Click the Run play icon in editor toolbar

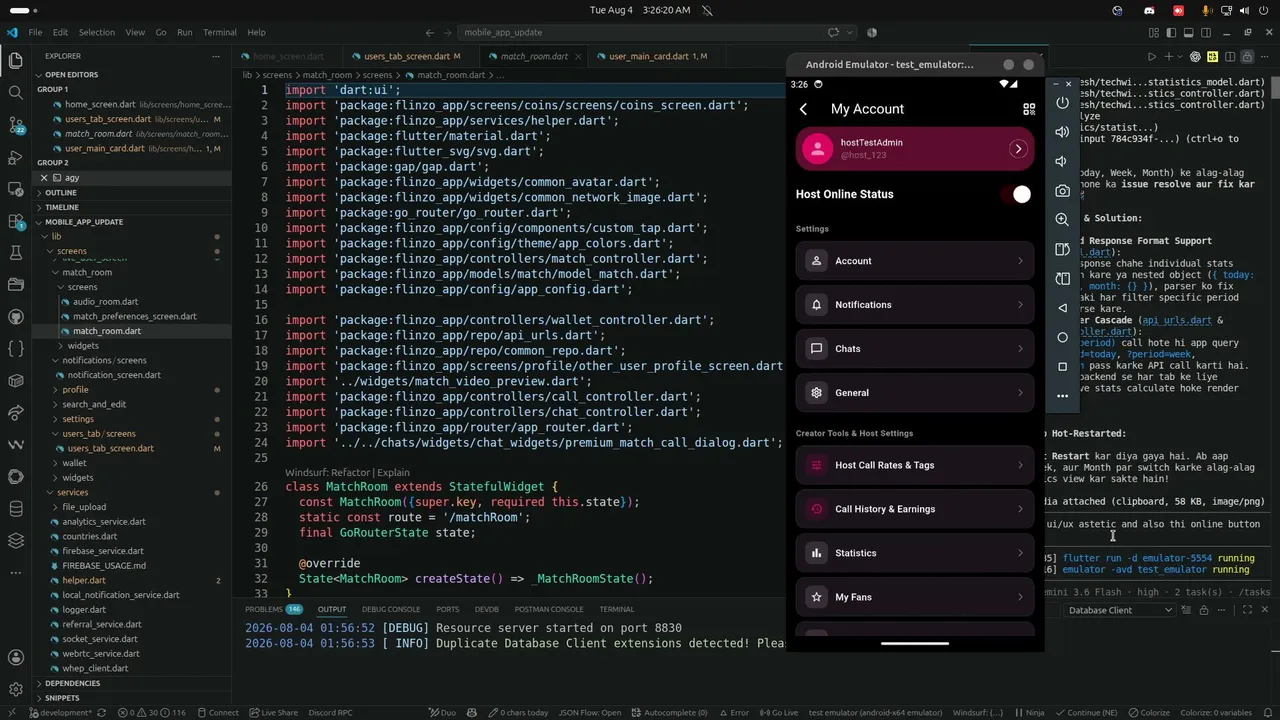1151,57
